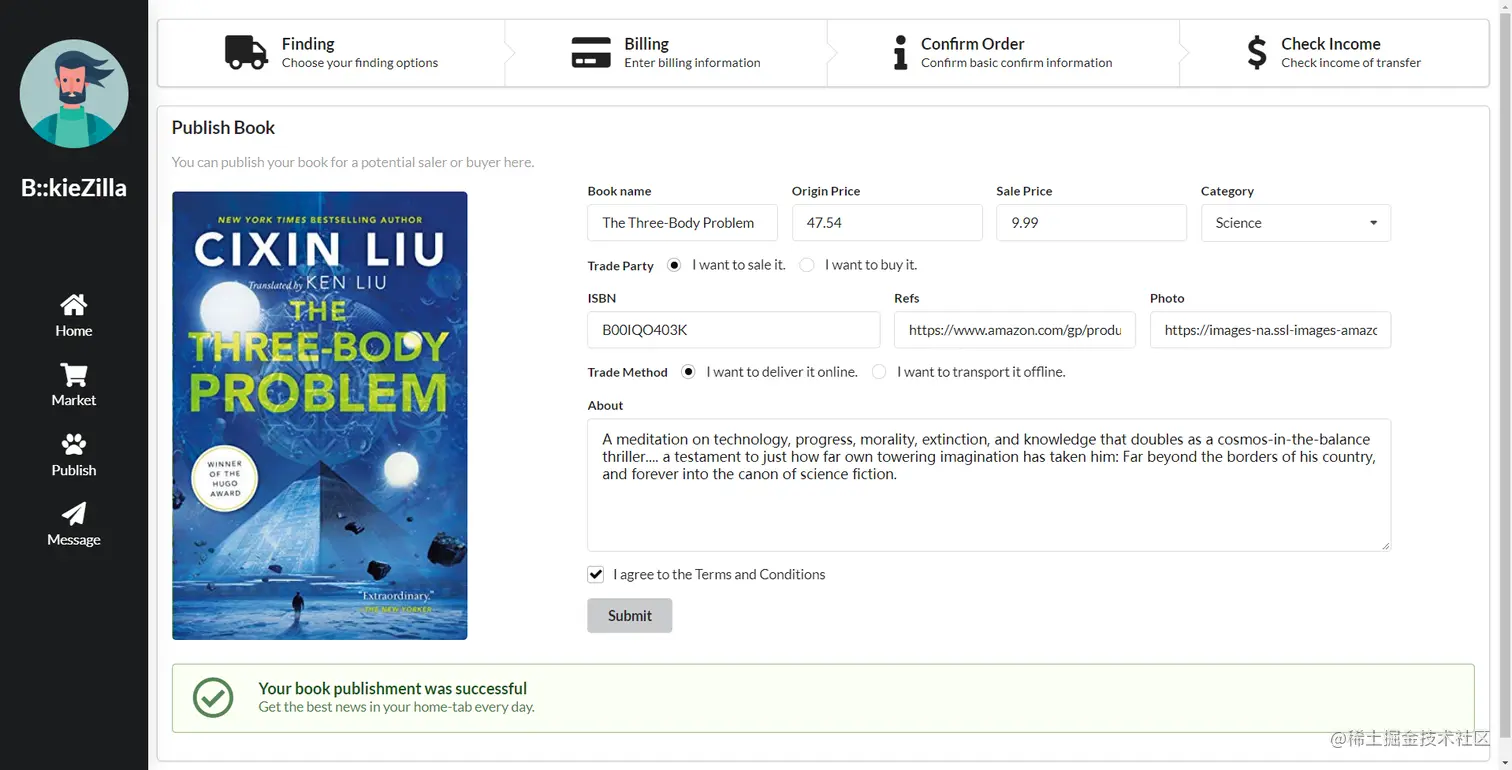The image size is (1512, 770).
Task: Click the truck icon for Finding step
Action: coord(246,52)
